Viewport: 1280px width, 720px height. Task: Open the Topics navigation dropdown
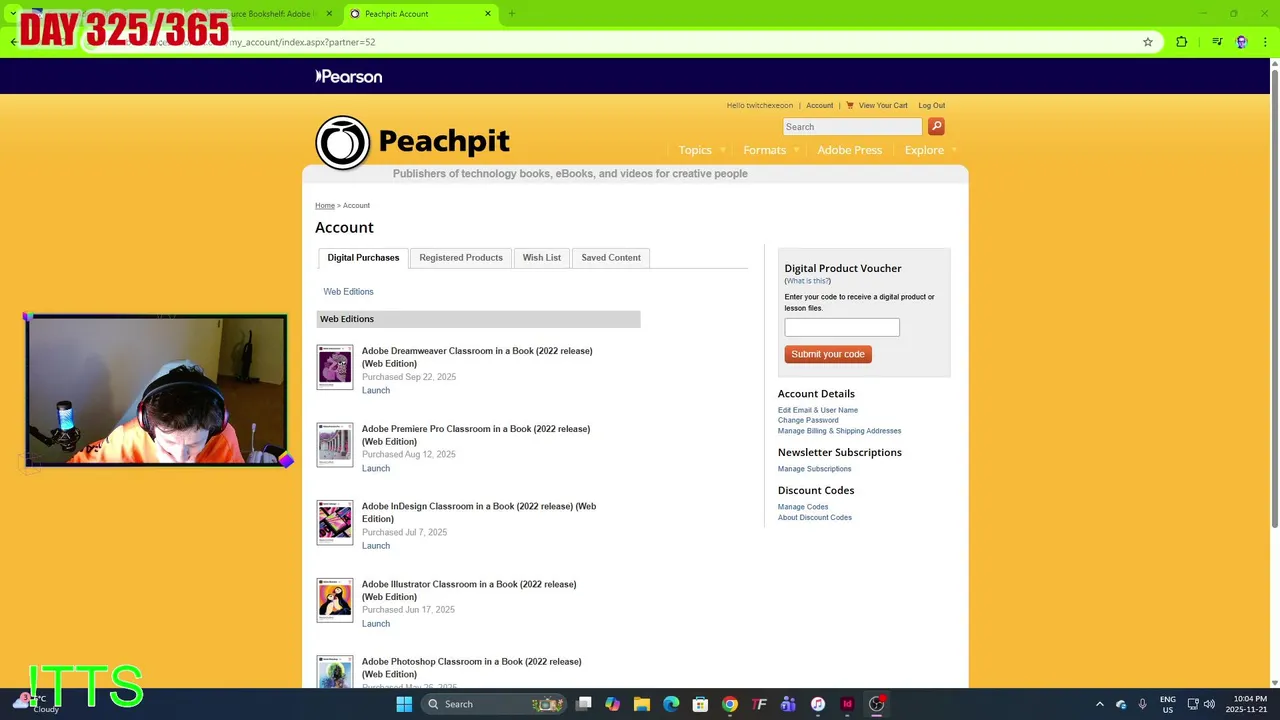(702, 150)
